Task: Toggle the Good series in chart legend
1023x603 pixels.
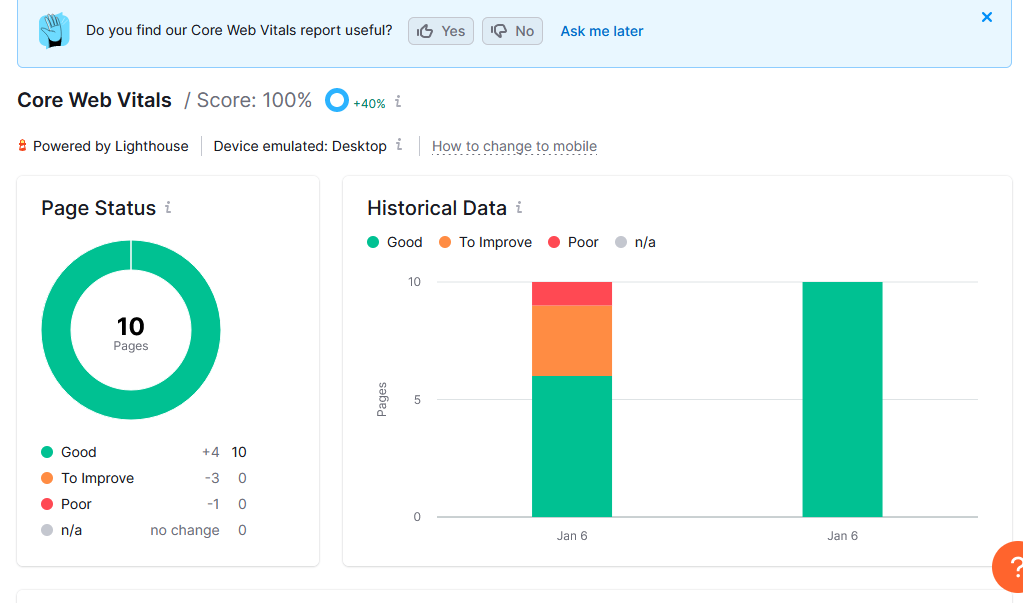Action: pyautogui.click(x=395, y=242)
